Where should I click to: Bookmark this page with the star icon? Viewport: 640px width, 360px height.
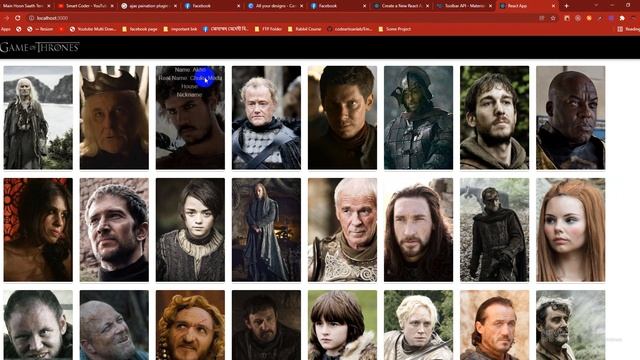coord(553,18)
